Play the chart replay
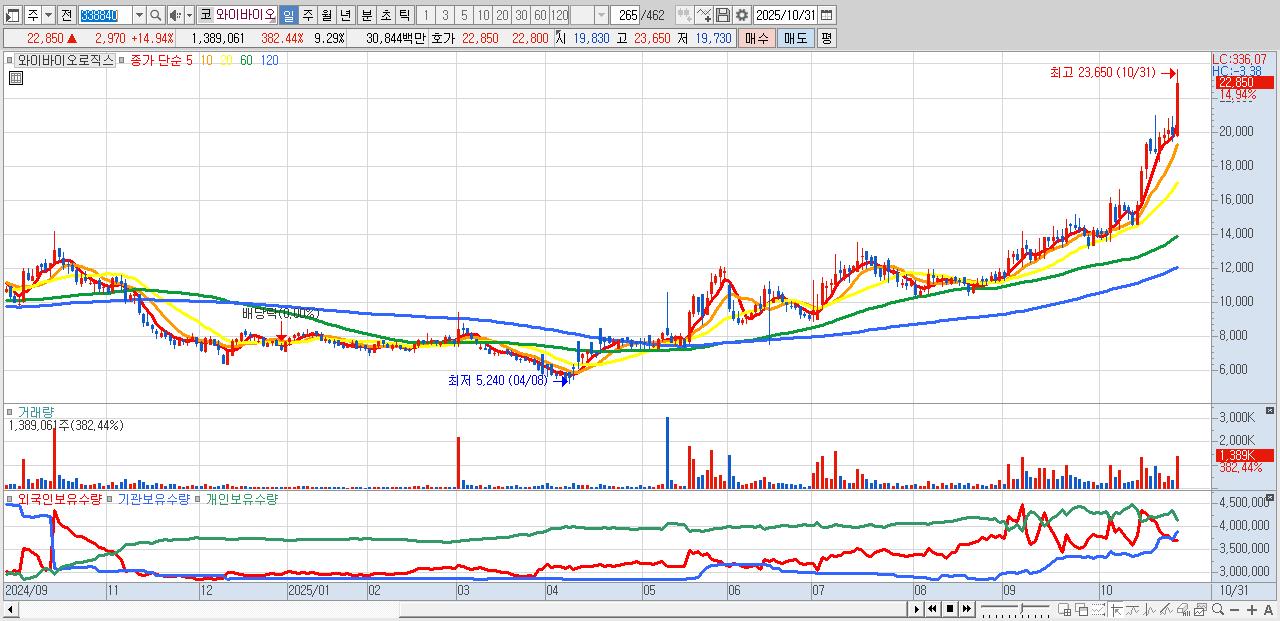1280x621 pixels. click(x=917, y=610)
